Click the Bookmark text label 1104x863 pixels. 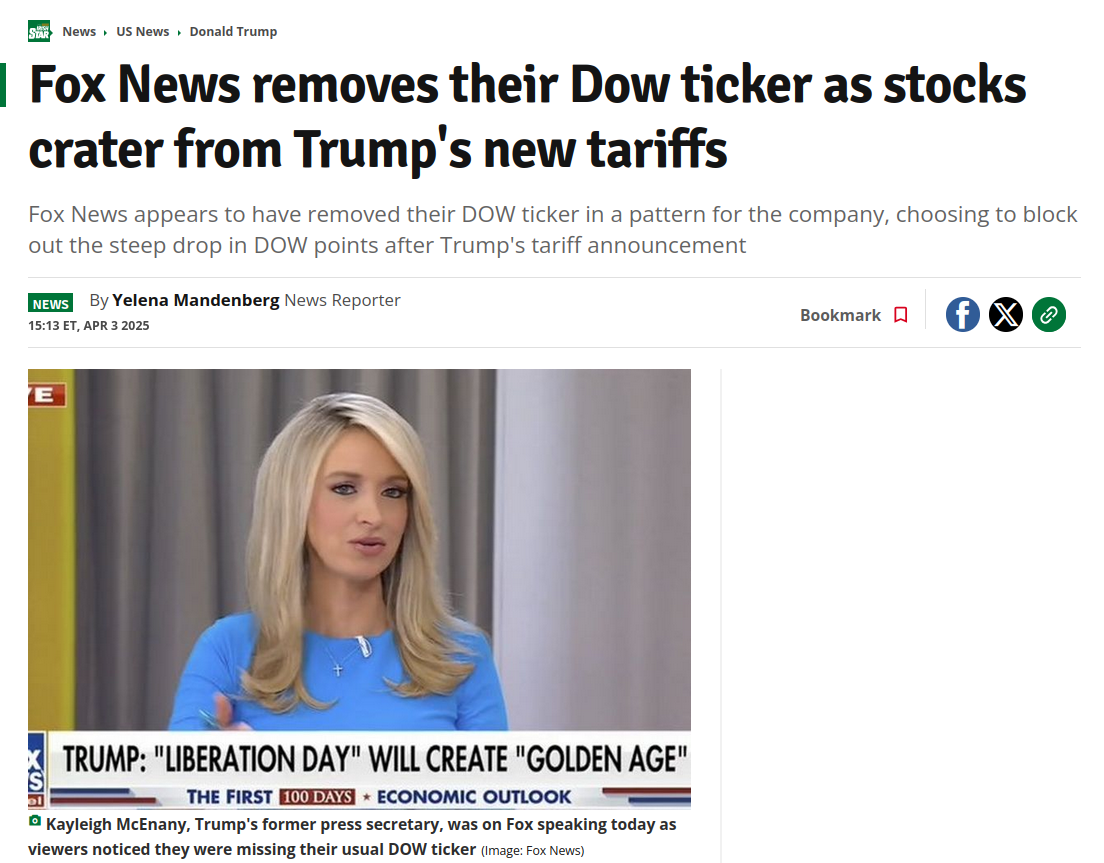(840, 315)
